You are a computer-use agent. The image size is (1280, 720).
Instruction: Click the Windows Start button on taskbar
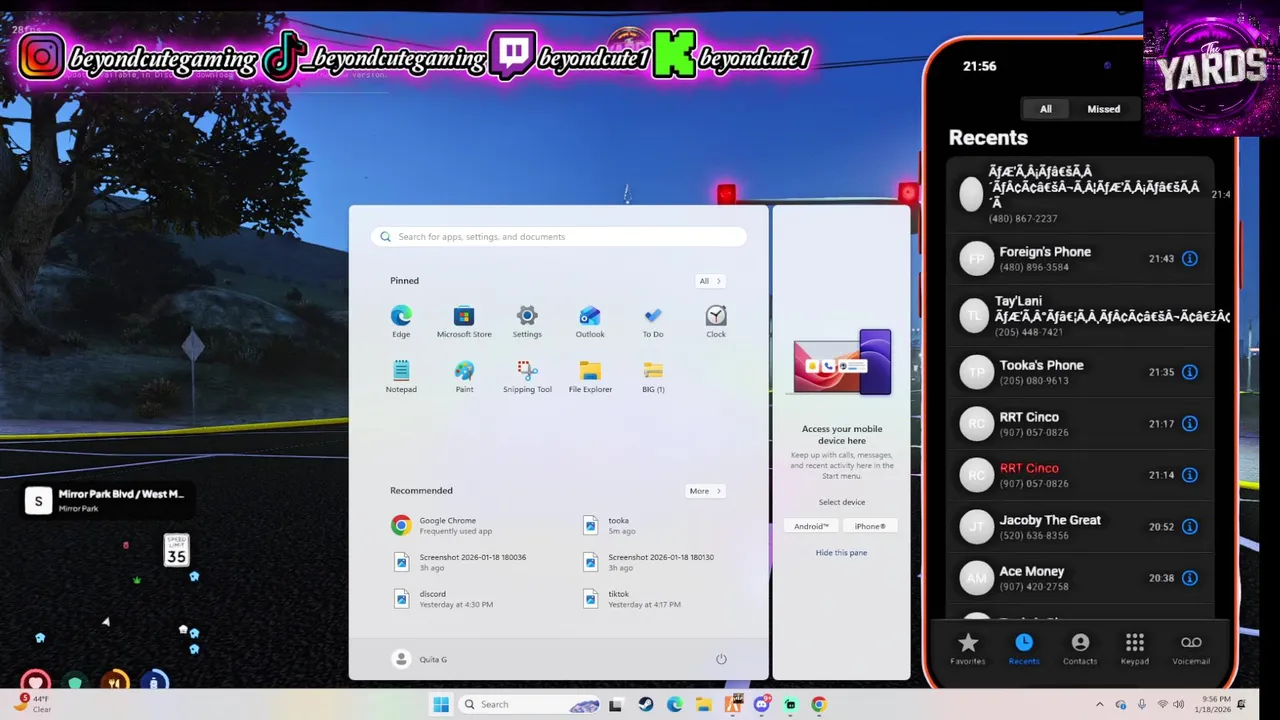(441, 704)
